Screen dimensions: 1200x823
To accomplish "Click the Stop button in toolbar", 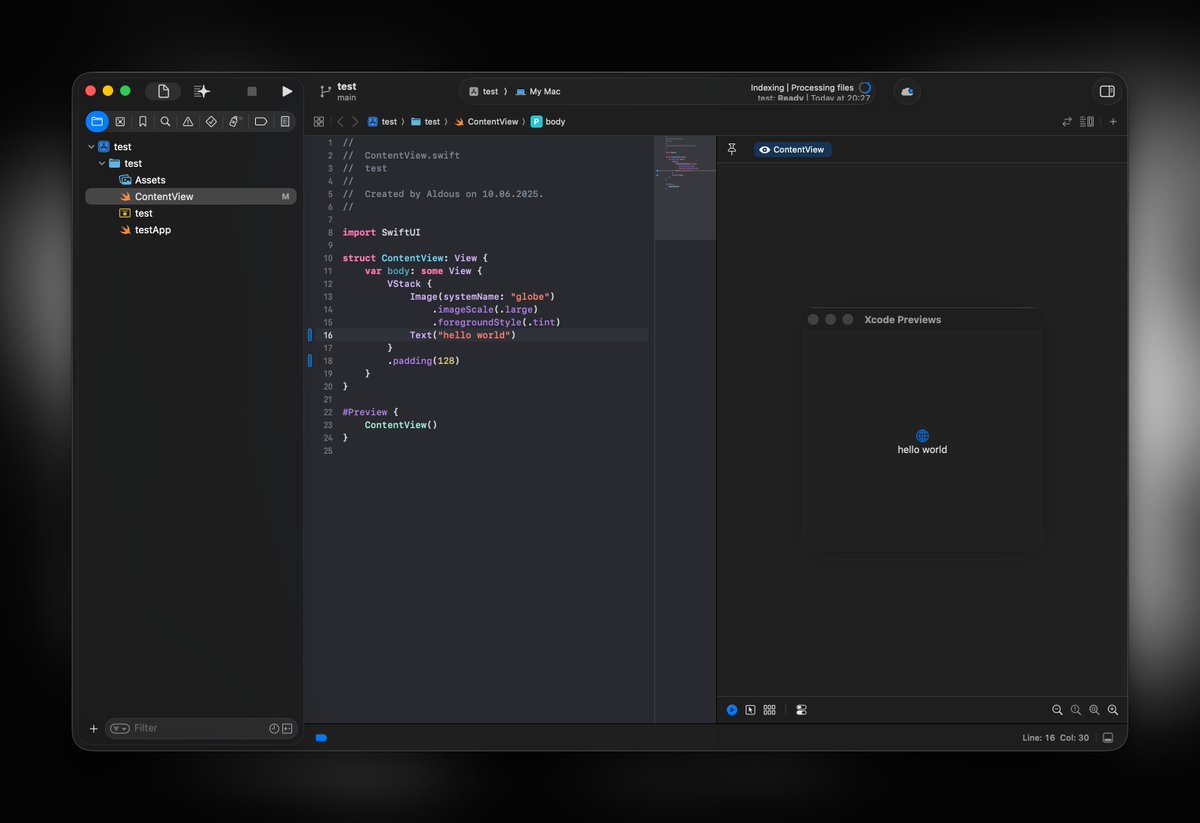I will pyautogui.click(x=252, y=91).
